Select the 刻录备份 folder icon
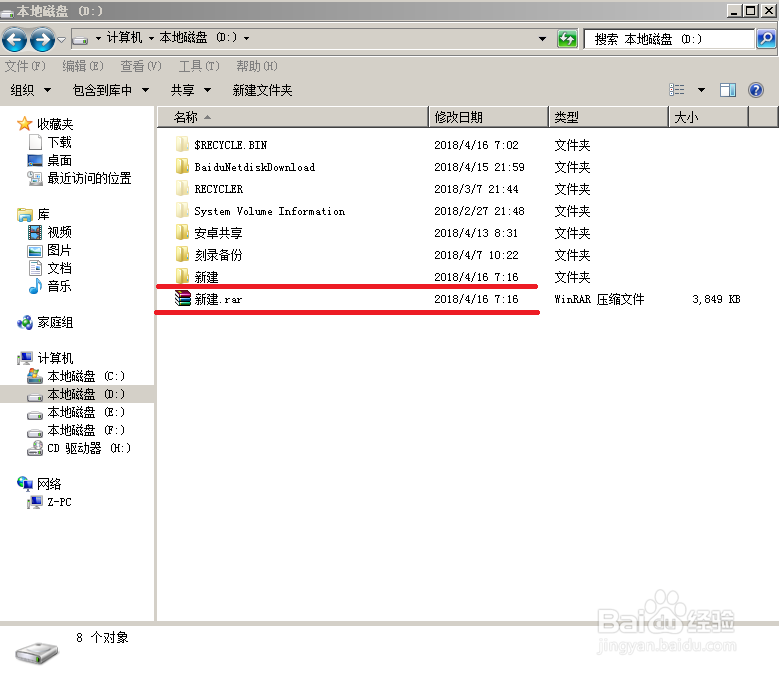The width and height of the screenshot is (779, 673). pyautogui.click(x=182, y=254)
